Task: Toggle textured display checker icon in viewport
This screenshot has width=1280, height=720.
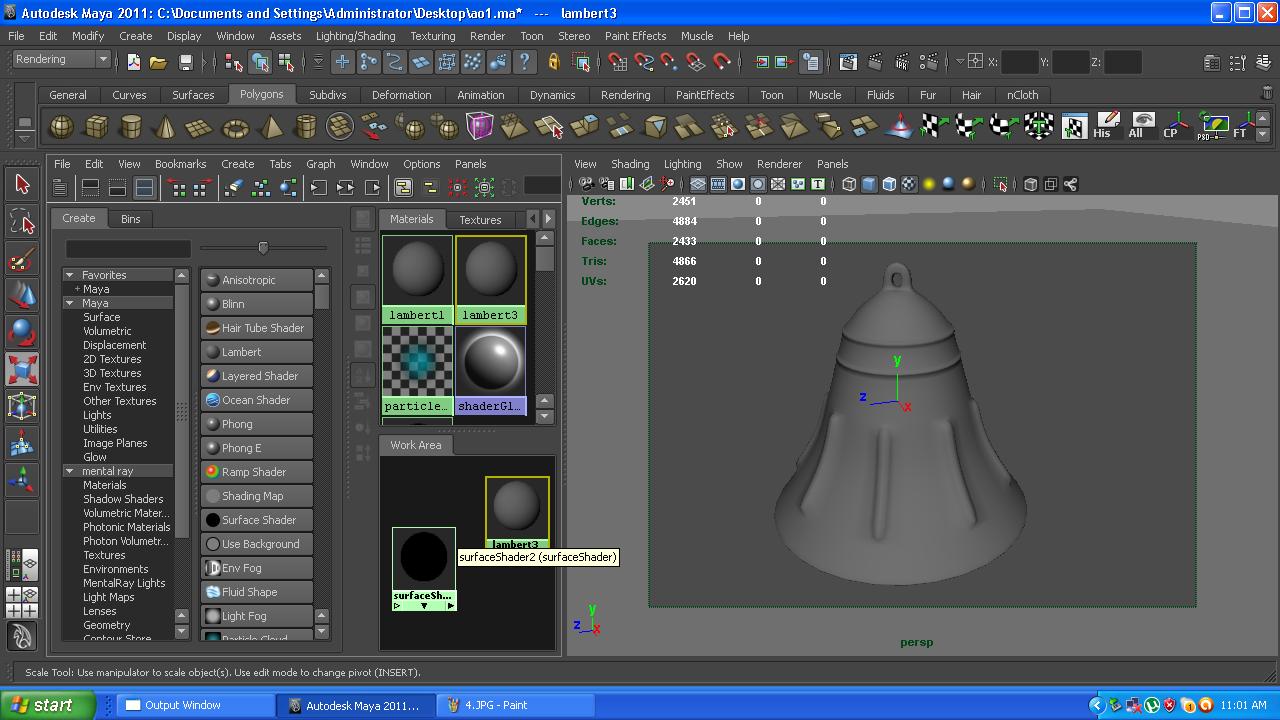Action: point(909,184)
